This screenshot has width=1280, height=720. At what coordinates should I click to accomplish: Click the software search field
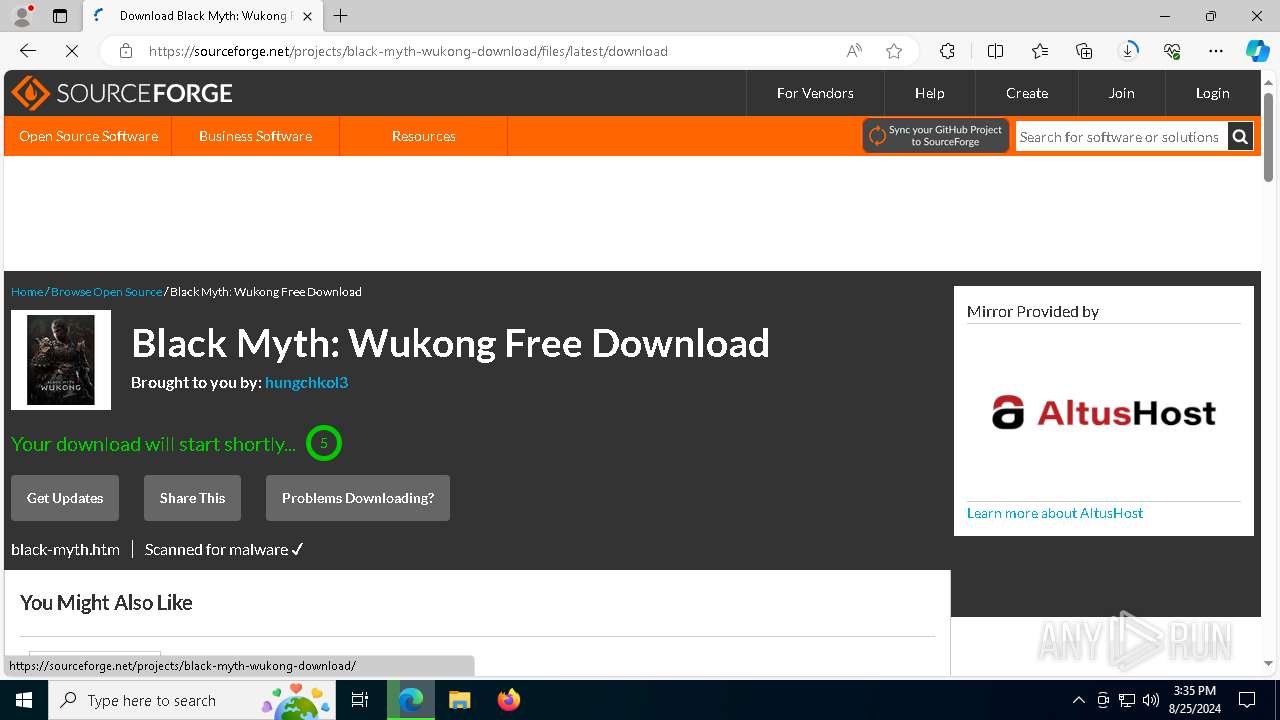tap(1121, 137)
